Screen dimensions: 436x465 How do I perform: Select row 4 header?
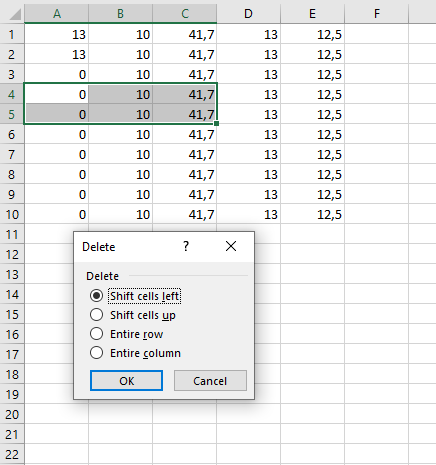[x=12, y=94]
